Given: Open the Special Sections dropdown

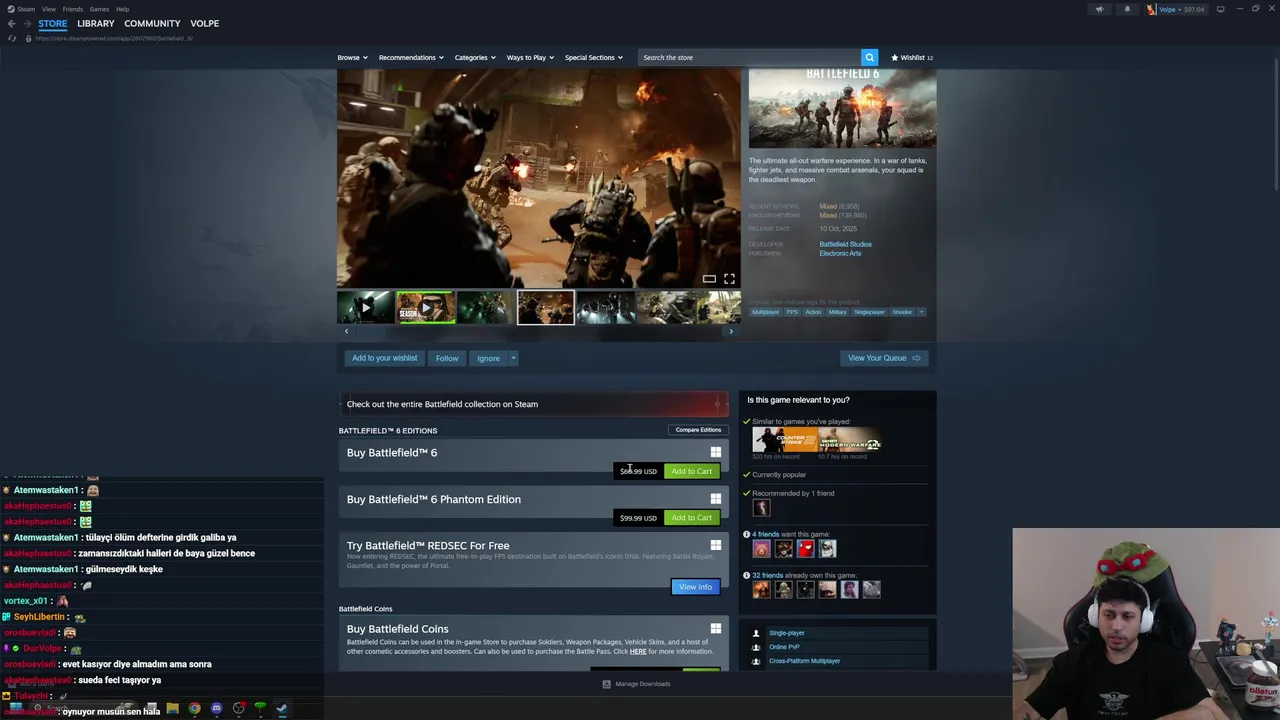Looking at the screenshot, I should [593, 57].
